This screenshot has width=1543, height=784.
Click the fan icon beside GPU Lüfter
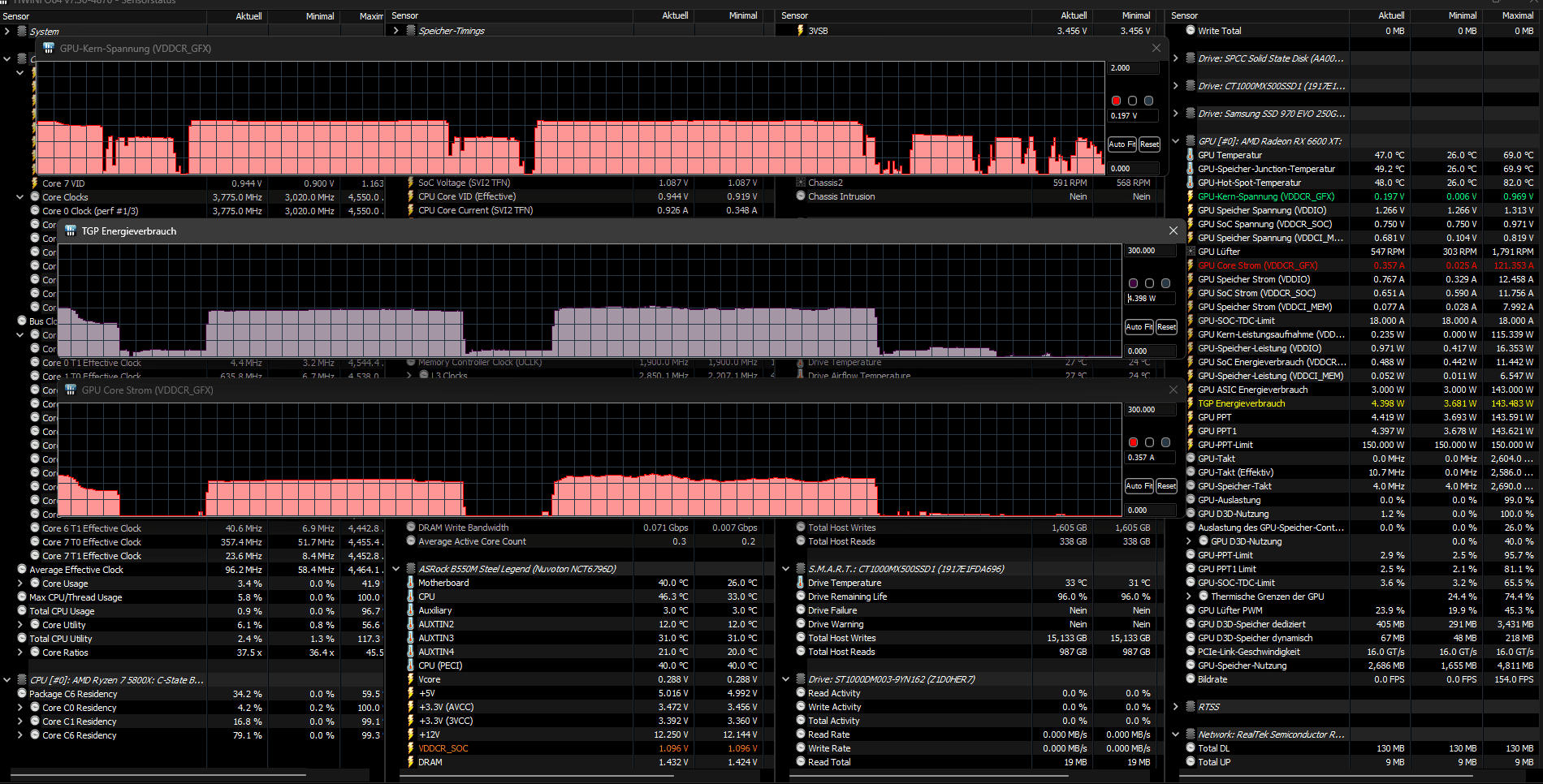pyautogui.click(x=1191, y=252)
